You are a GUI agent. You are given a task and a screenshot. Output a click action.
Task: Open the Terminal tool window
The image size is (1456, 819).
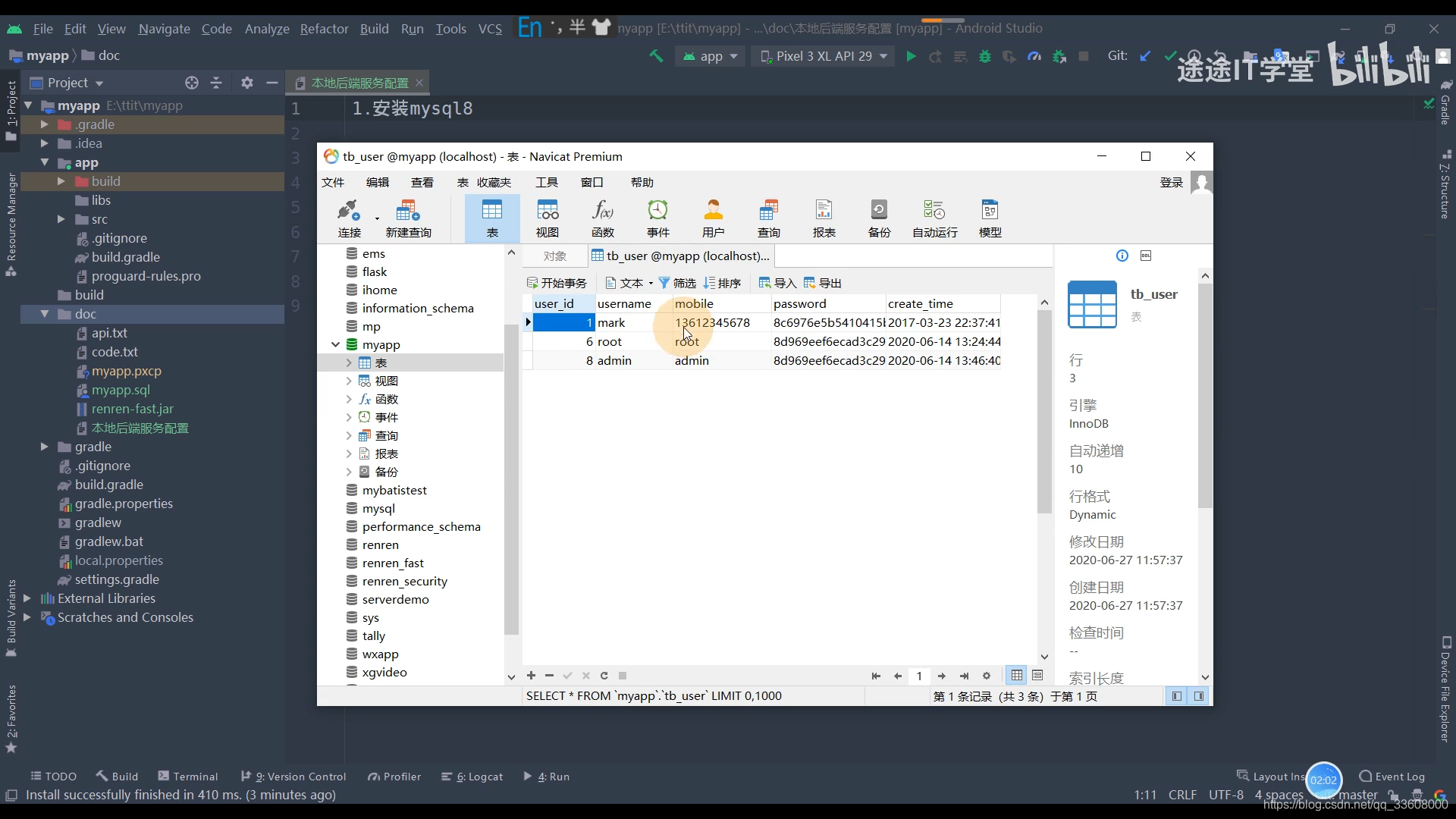pos(188,777)
